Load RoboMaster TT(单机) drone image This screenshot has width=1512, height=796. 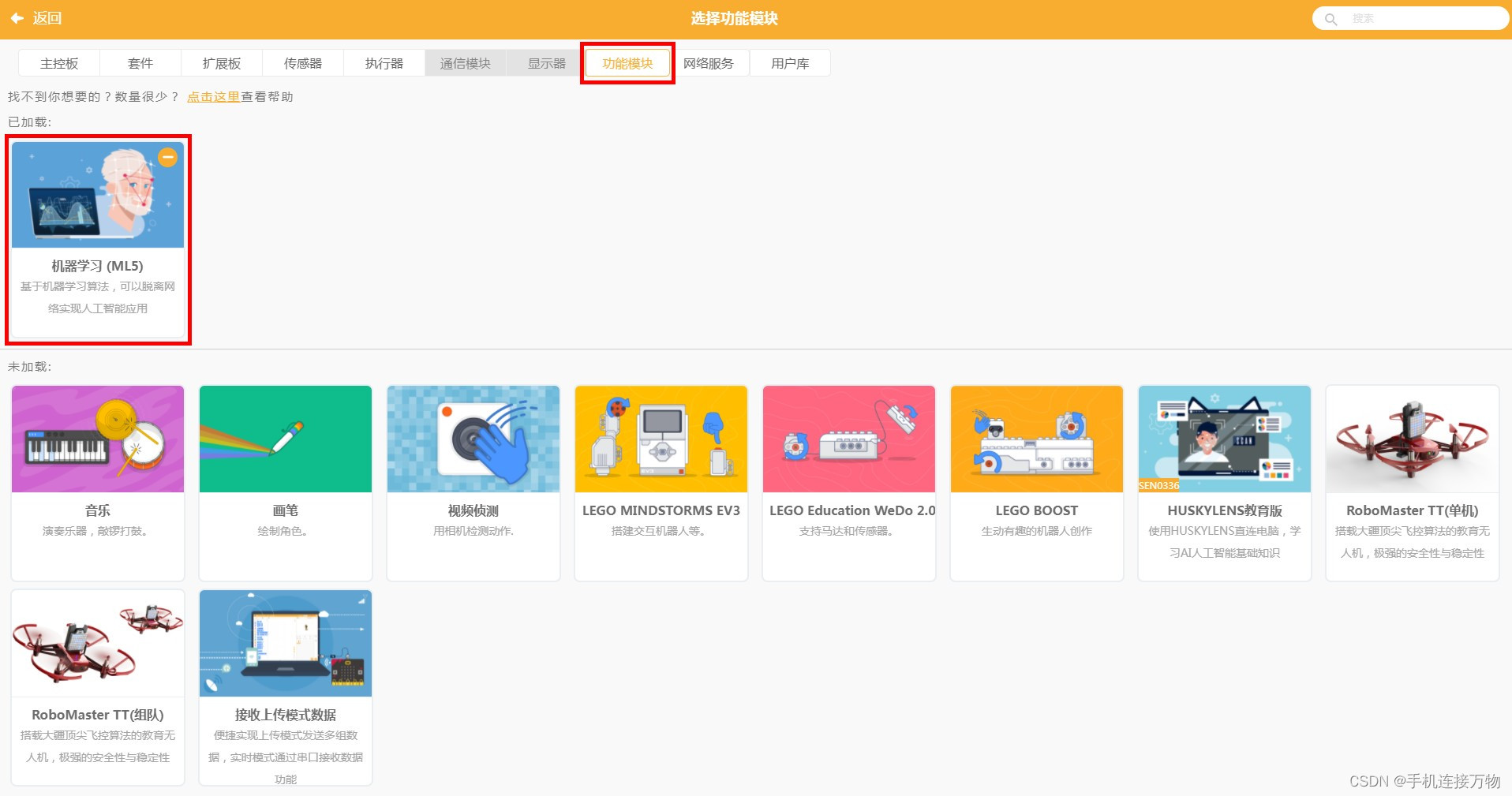click(1413, 439)
